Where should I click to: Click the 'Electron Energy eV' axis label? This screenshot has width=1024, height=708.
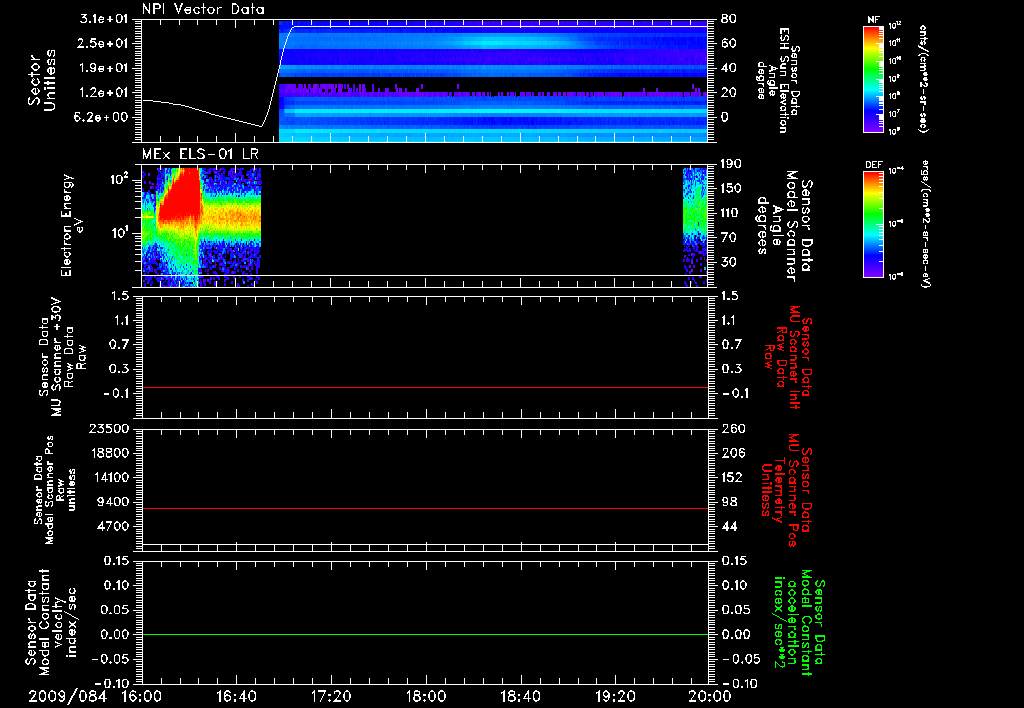72,226
